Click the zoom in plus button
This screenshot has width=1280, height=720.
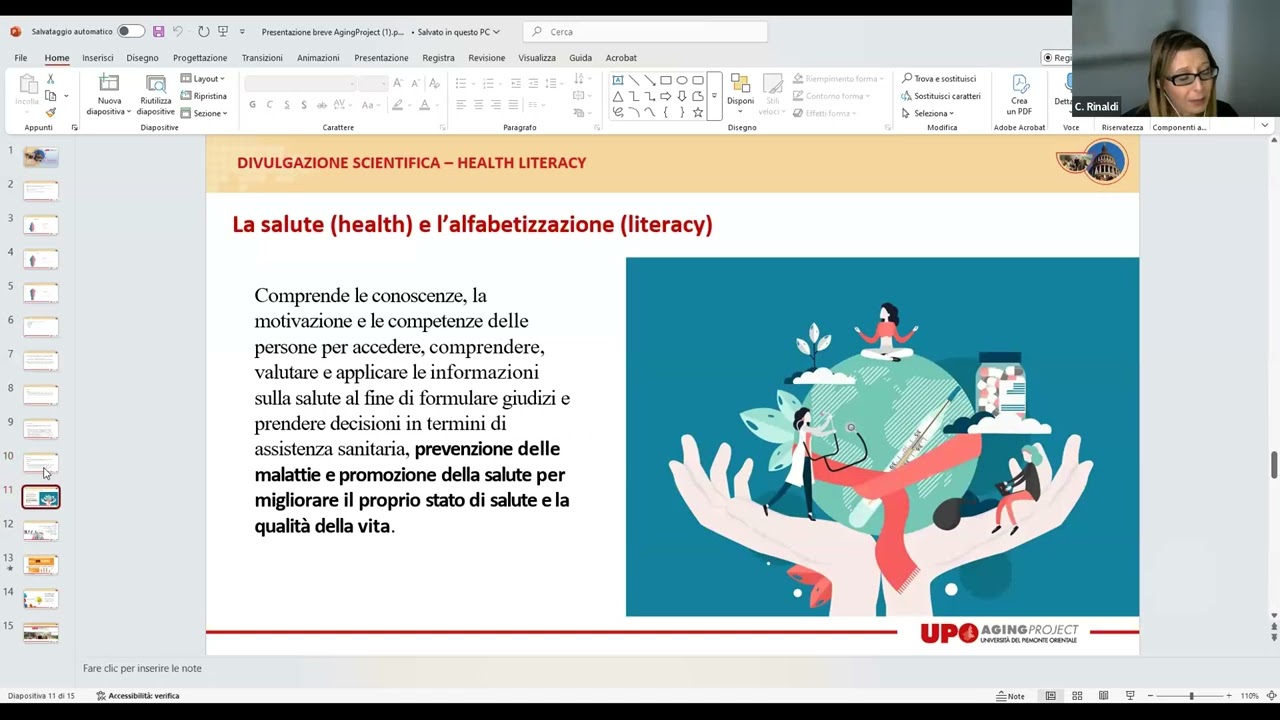pyautogui.click(x=1229, y=696)
